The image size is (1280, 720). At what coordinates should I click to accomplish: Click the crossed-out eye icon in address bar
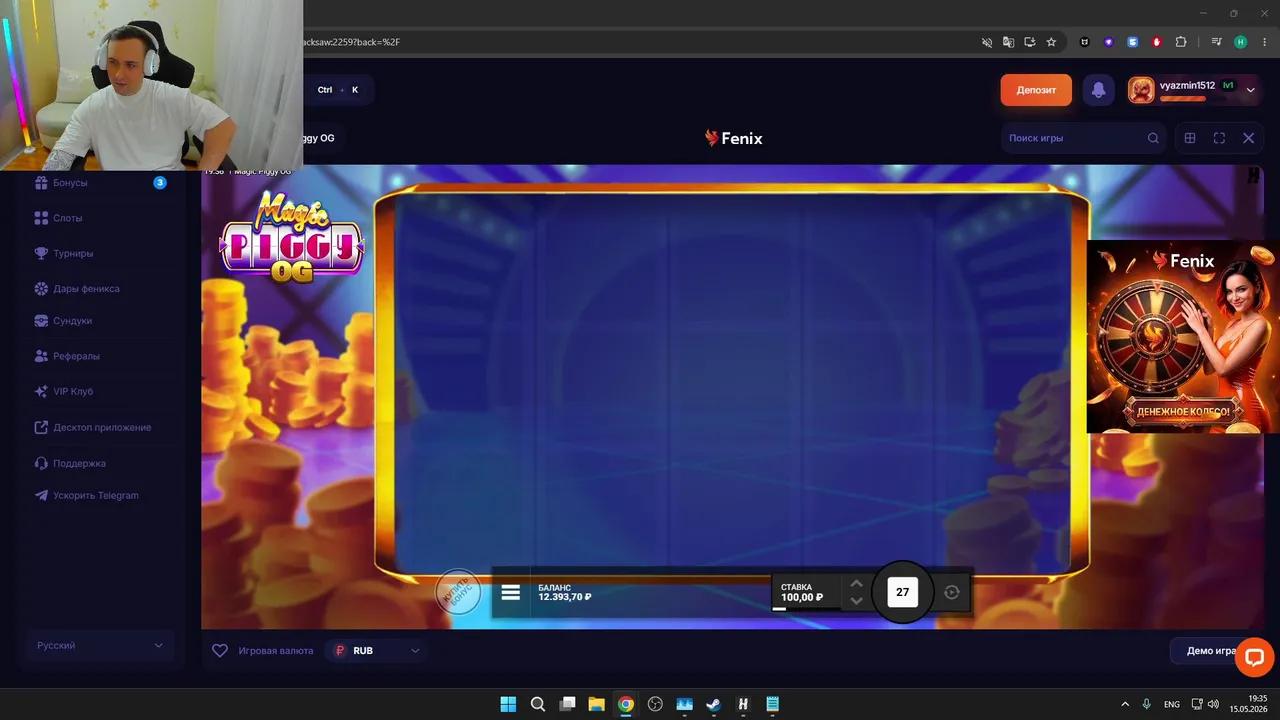click(987, 42)
